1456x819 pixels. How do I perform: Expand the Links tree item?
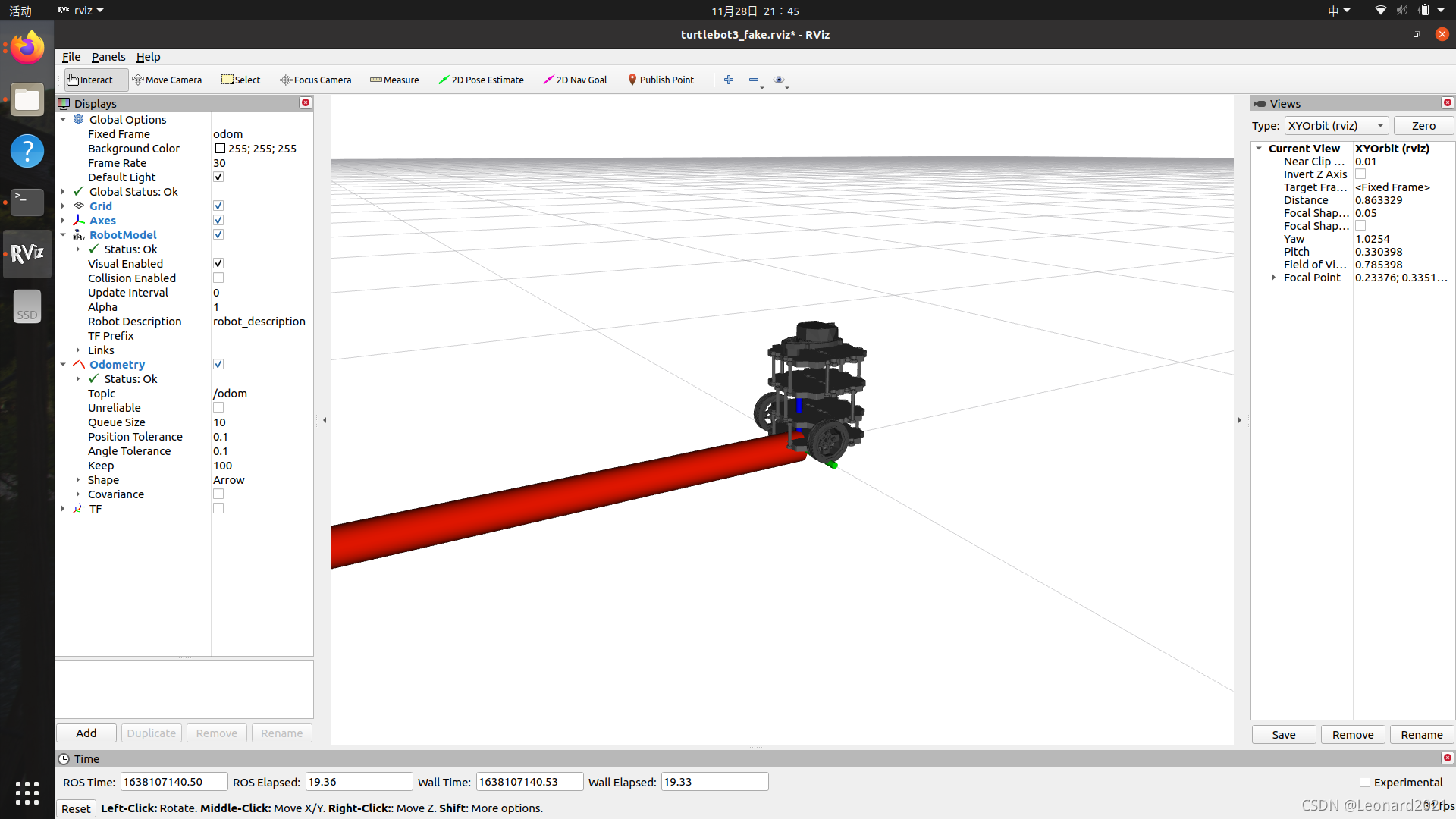click(78, 350)
